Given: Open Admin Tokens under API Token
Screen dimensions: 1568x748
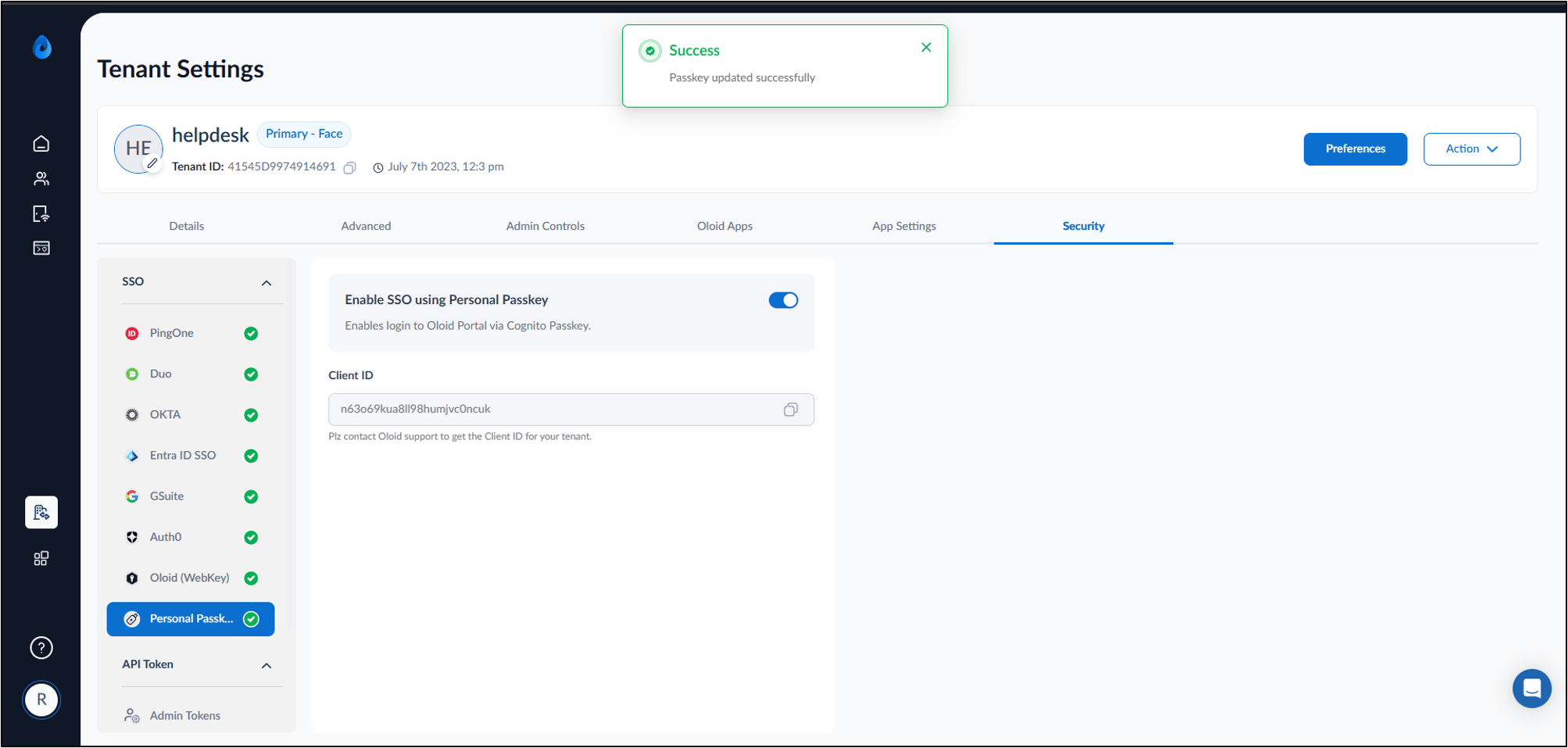Looking at the screenshot, I should (191, 716).
